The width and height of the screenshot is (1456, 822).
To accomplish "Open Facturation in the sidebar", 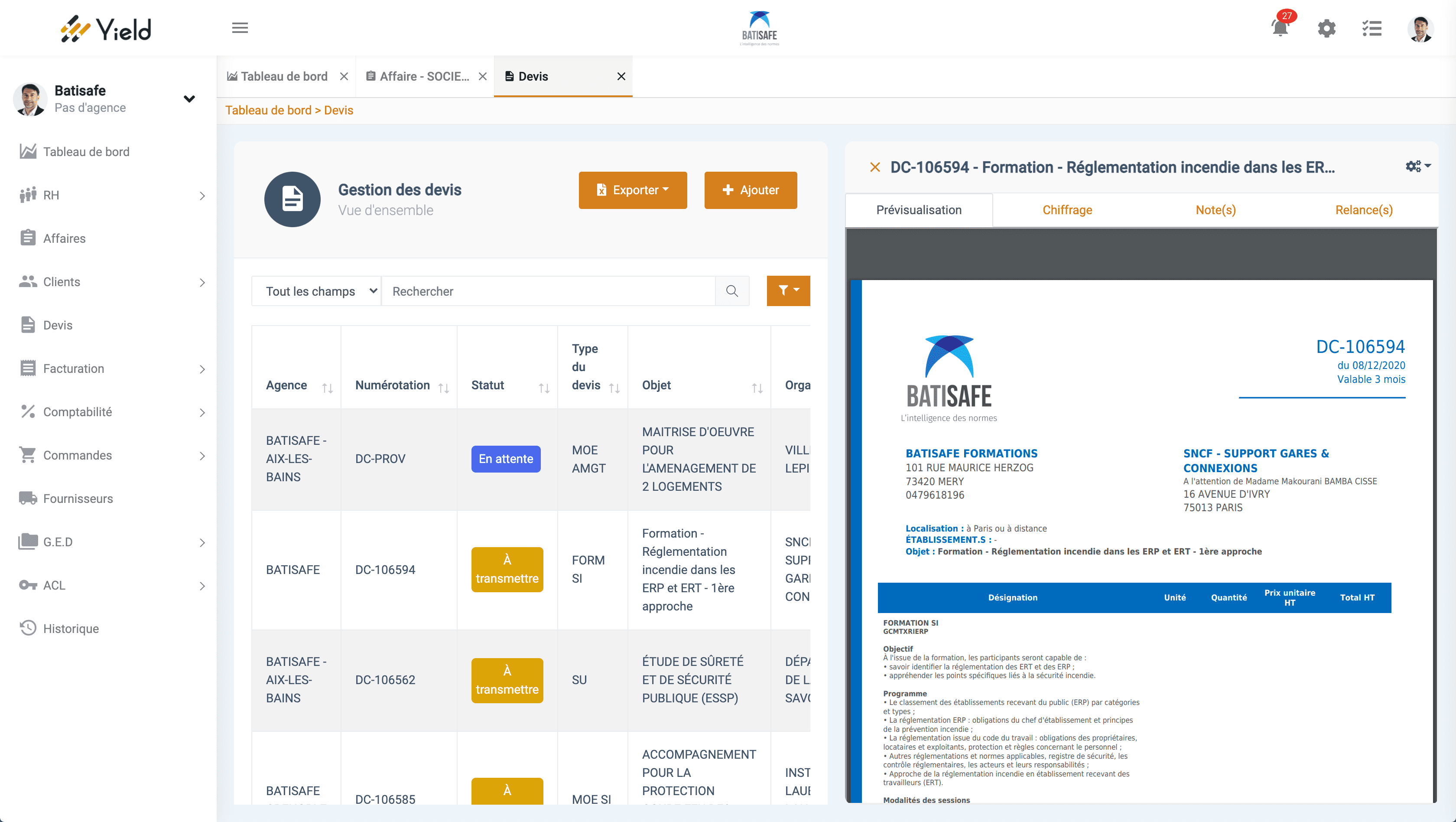I will [74, 368].
